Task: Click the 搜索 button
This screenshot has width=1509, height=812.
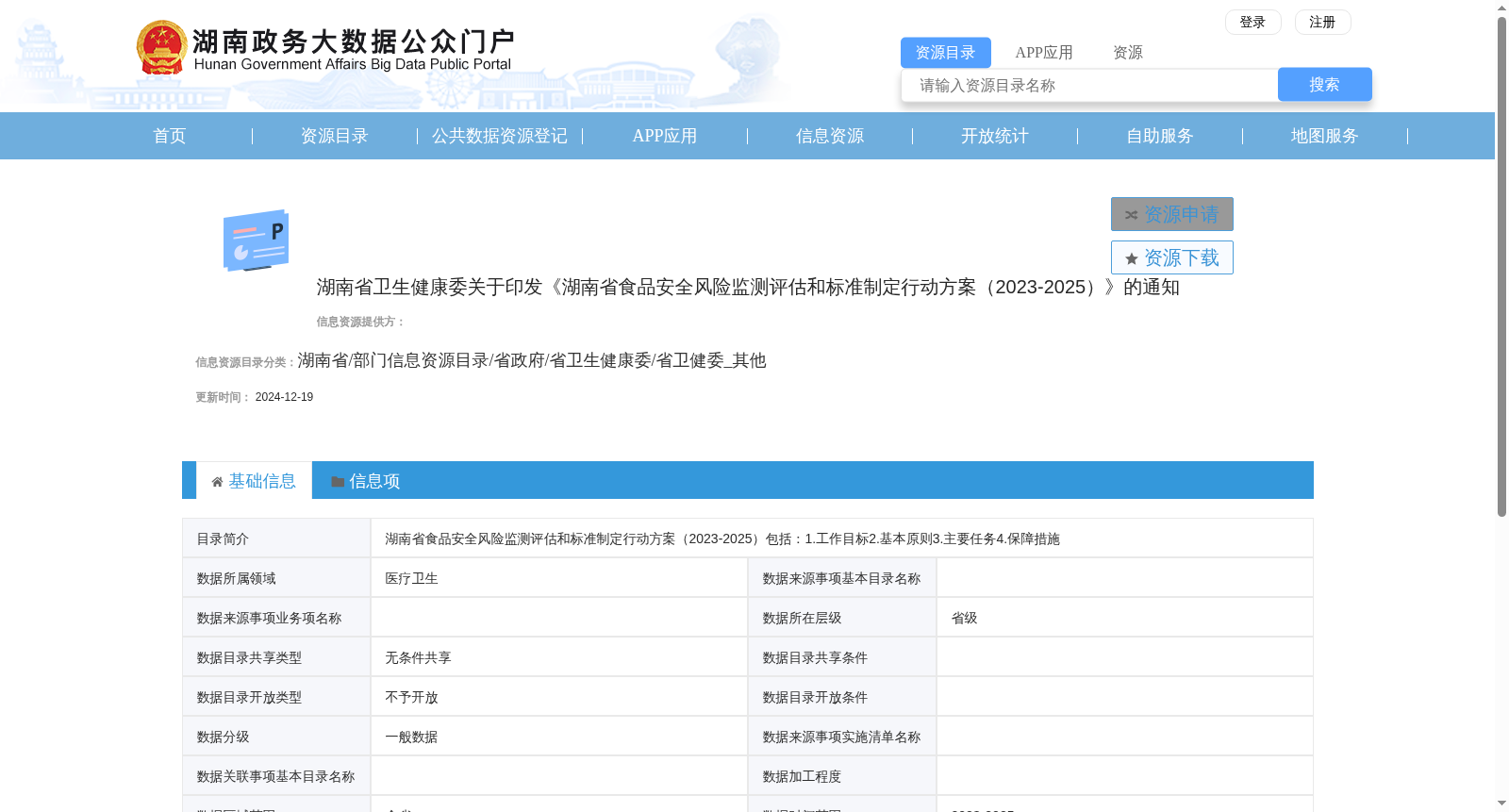Action: pos(1325,85)
